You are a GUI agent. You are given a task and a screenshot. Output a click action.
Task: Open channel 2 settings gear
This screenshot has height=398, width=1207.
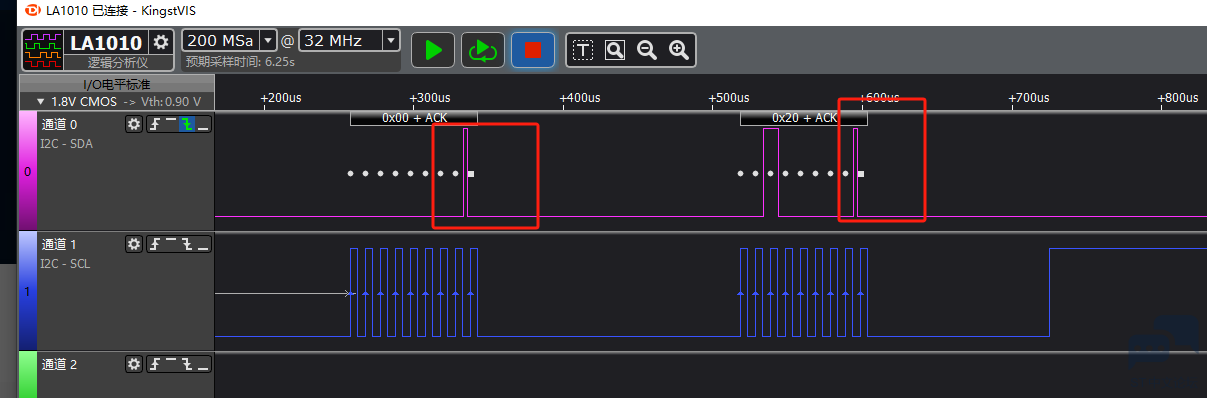click(x=134, y=364)
